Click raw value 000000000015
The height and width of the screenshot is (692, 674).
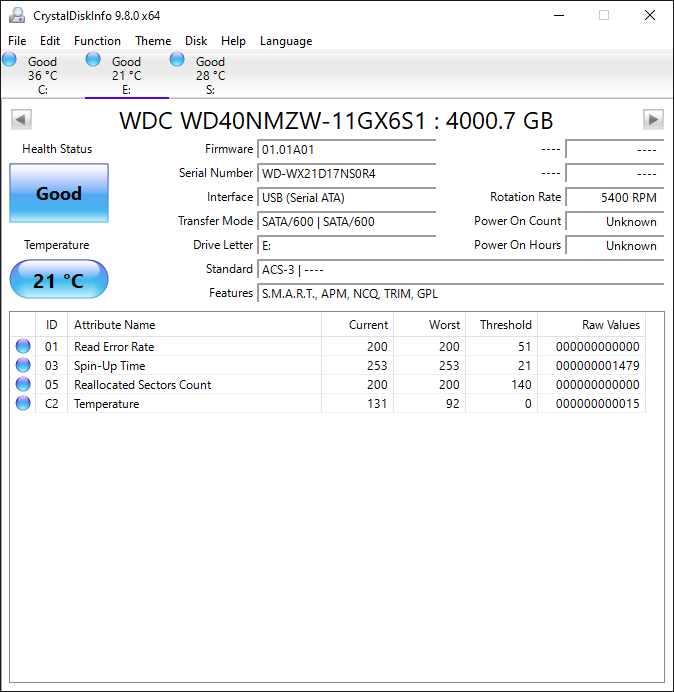click(x=598, y=403)
